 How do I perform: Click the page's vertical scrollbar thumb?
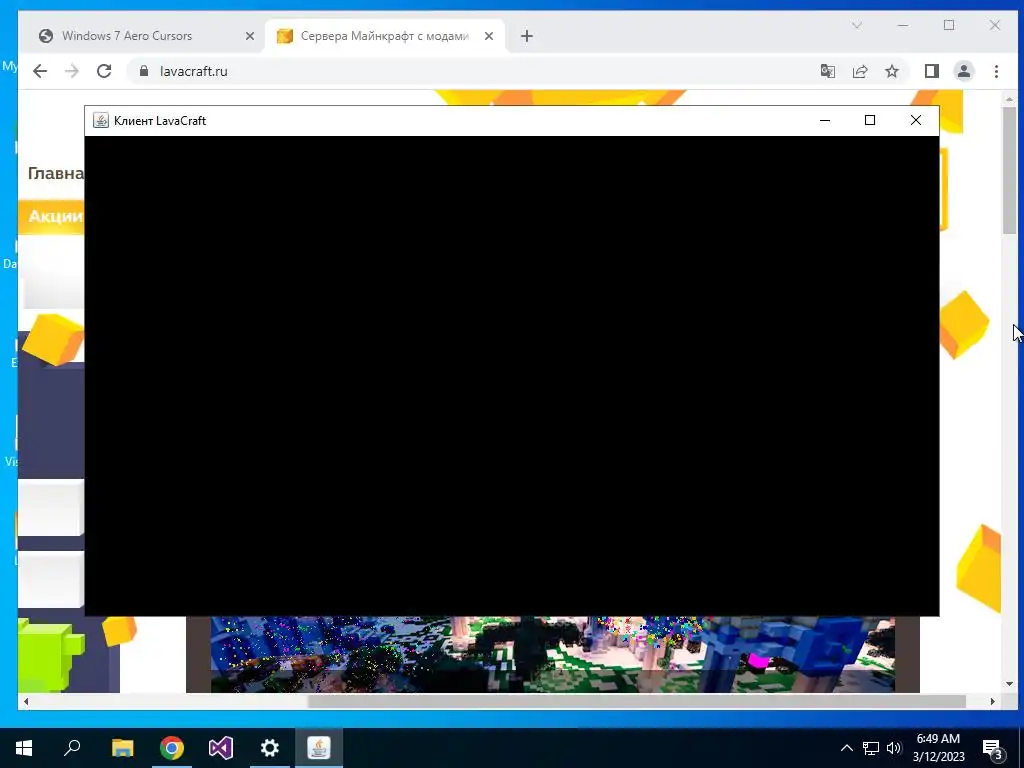point(1010,170)
